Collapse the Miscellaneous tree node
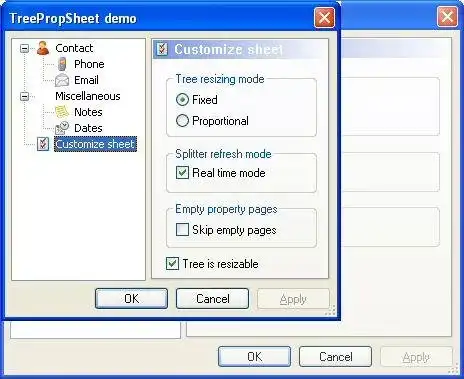464x379 pixels. click(x=24, y=96)
